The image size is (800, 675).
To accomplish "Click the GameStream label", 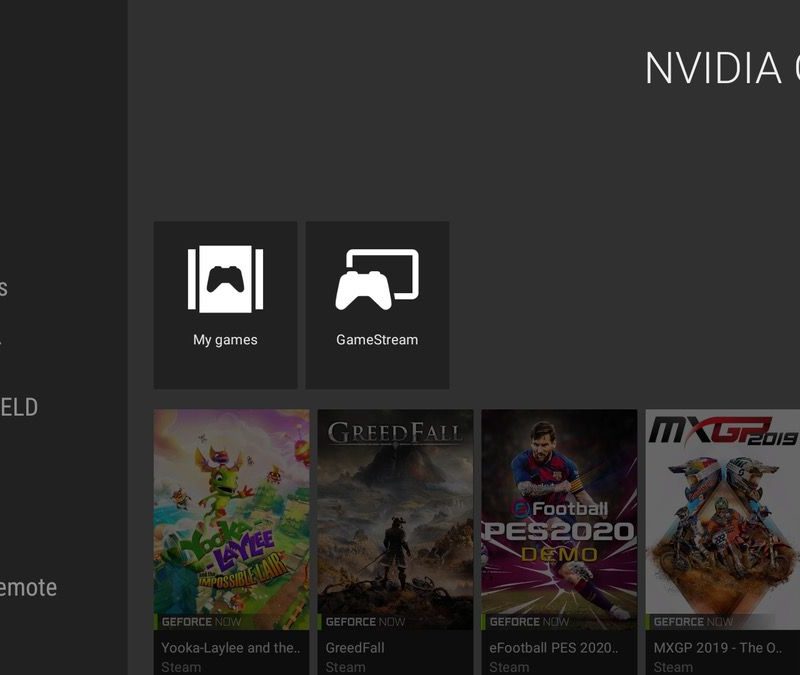I will pyautogui.click(x=377, y=340).
